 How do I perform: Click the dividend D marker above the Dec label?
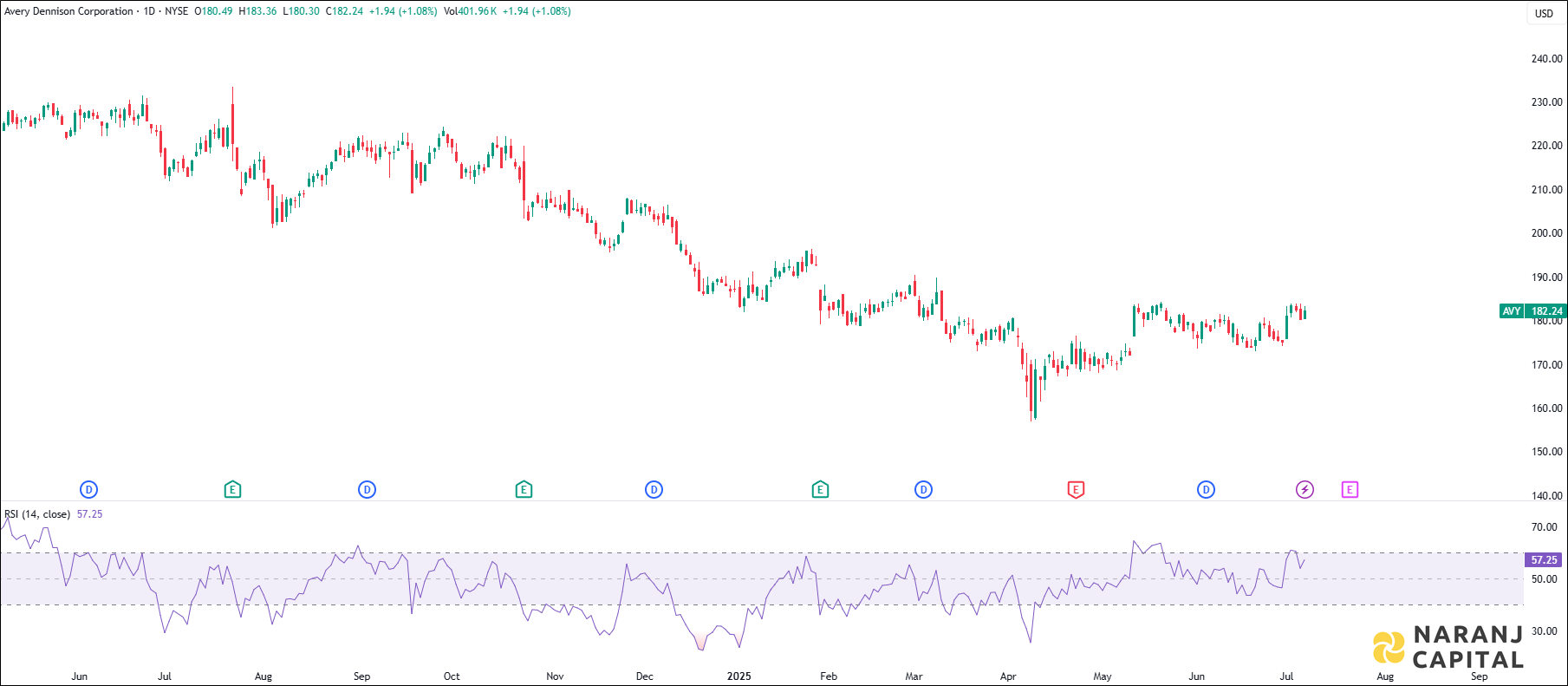(x=654, y=490)
